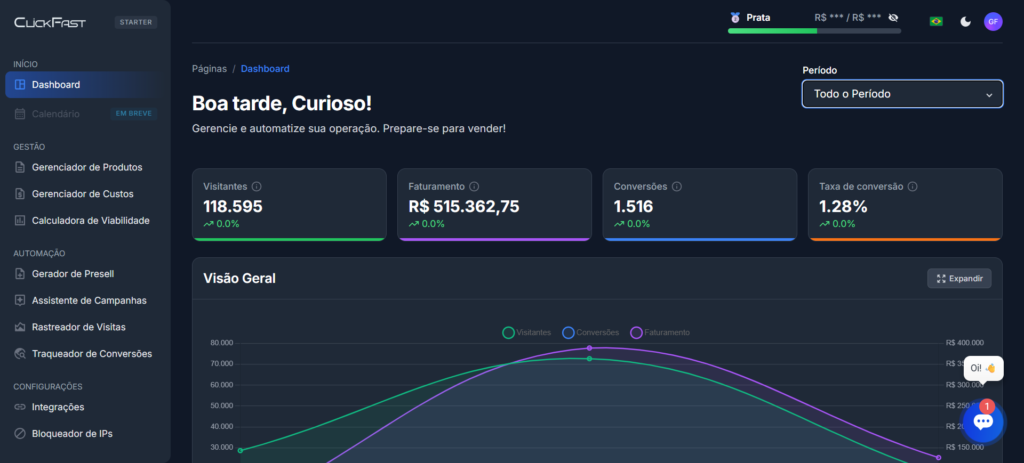Click info icon beside Faturamento
The width and height of the screenshot is (1024, 463).
(474, 187)
